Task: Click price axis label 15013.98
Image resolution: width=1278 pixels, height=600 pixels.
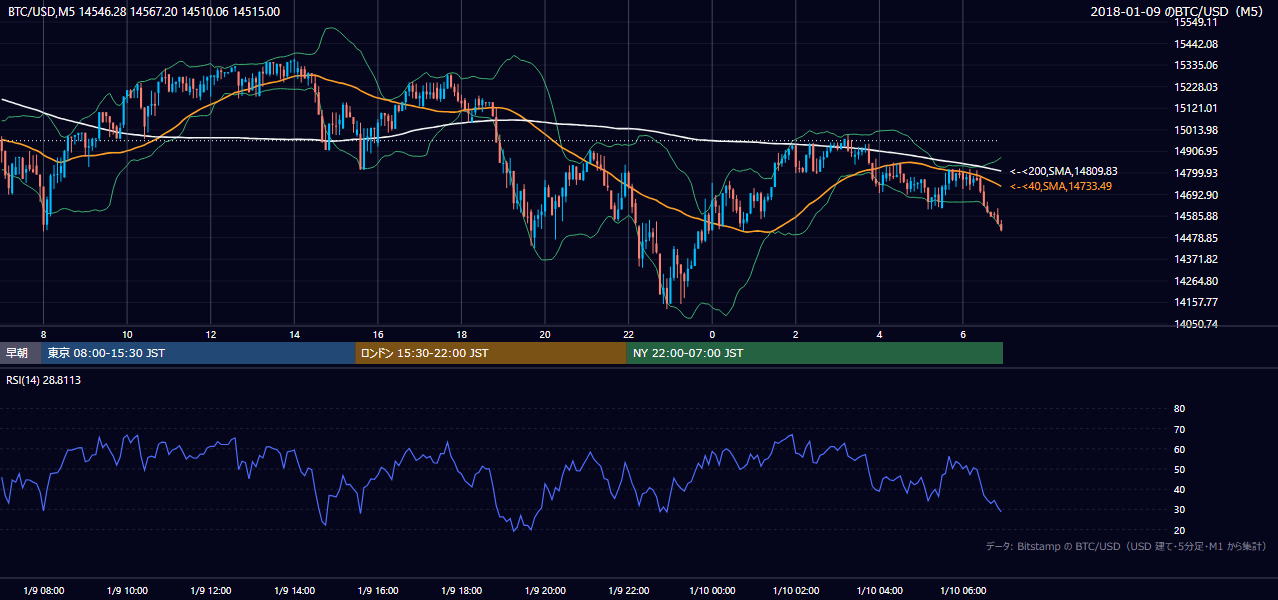Action: click(x=1196, y=130)
